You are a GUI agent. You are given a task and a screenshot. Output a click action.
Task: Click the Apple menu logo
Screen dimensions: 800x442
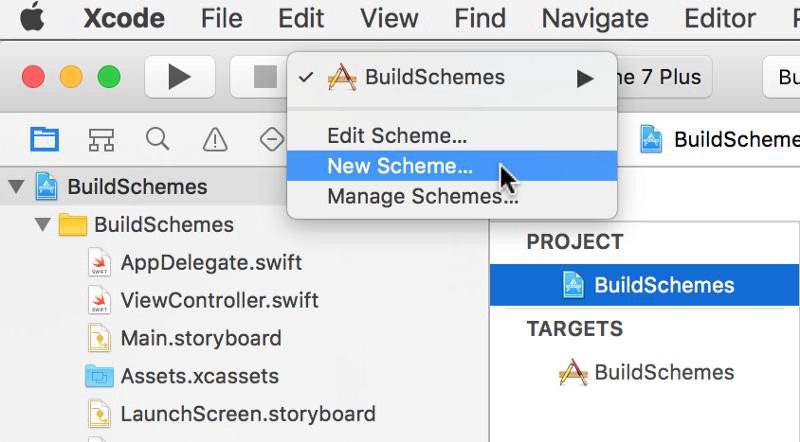coord(33,18)
